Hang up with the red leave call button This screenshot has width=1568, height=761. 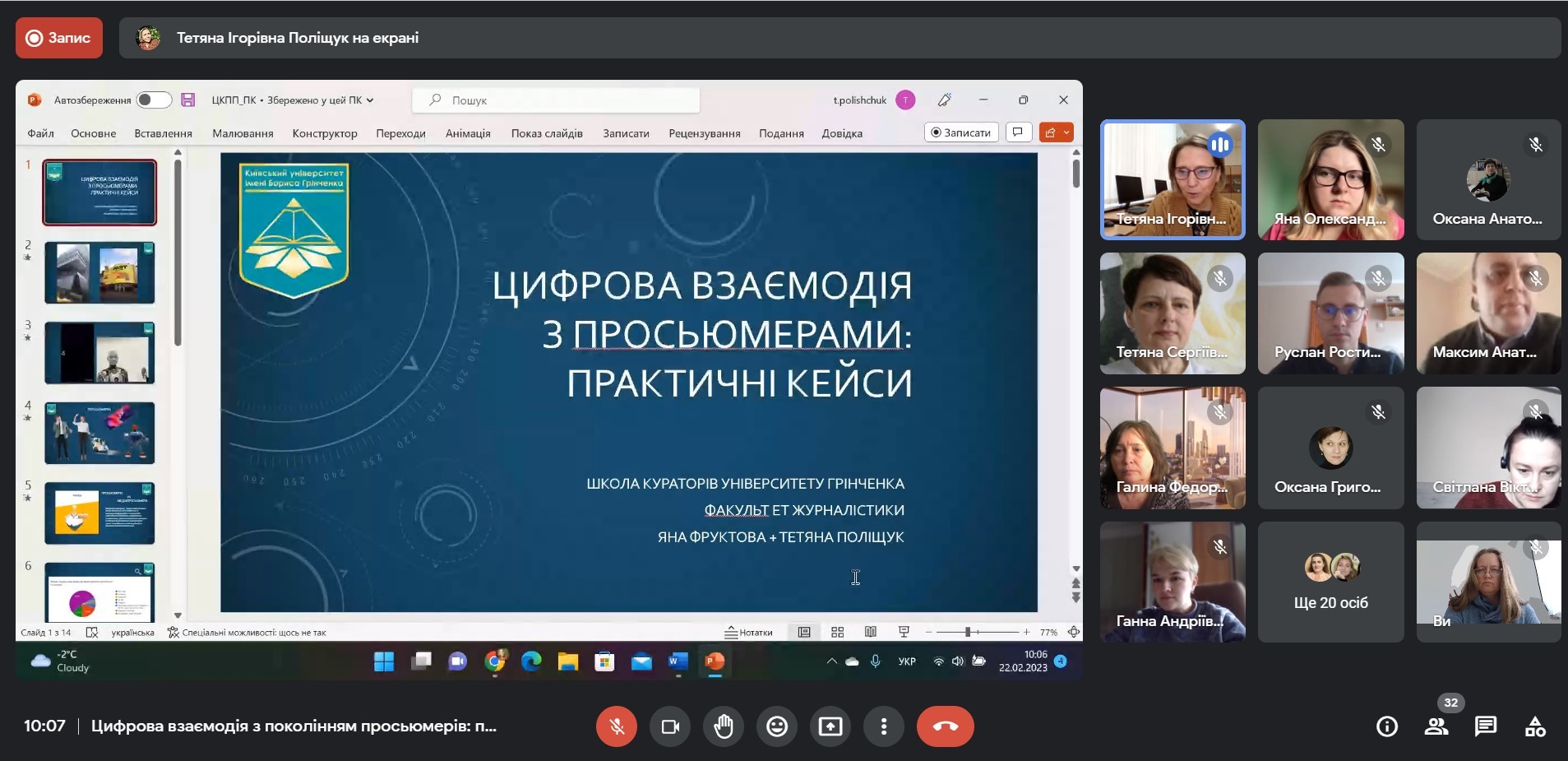click(x=945, y=726)
